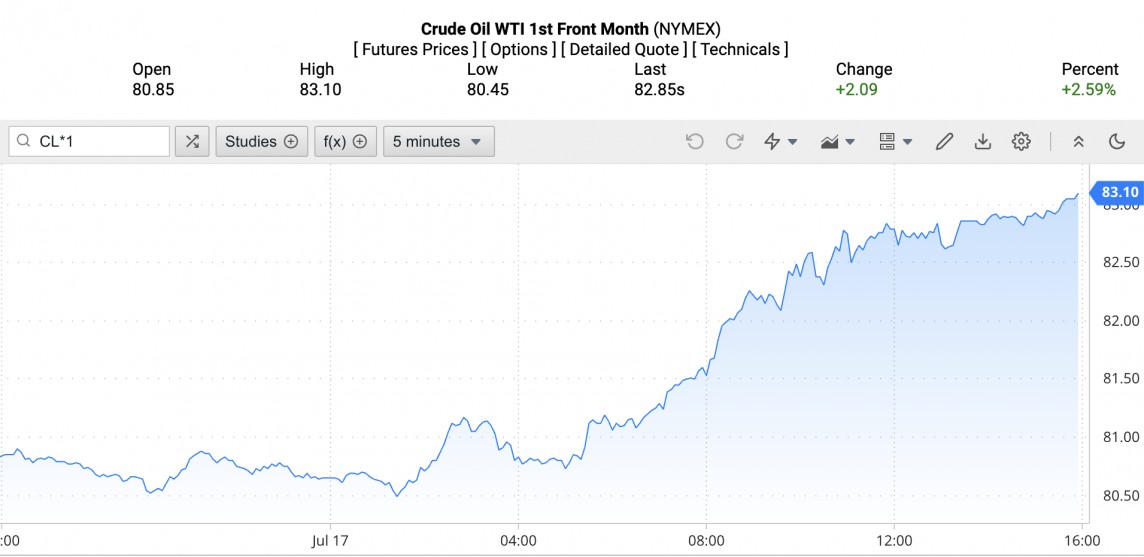The height and width of the screenshot is (557, 1144).
Task: Redo the chart action
Action: [x=734, y=142]
